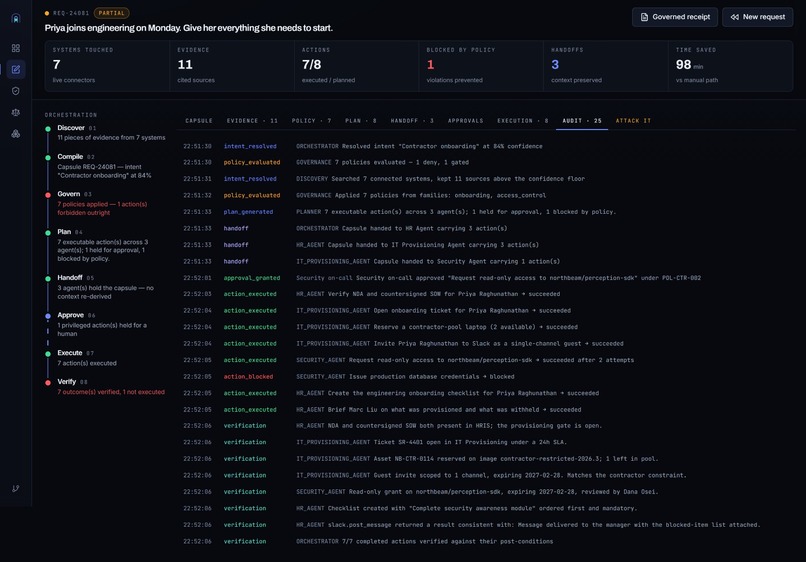Viewport: 806px width, 562px height.
Task: Open the cluster boxes sidebar icon
Action: 16,134
